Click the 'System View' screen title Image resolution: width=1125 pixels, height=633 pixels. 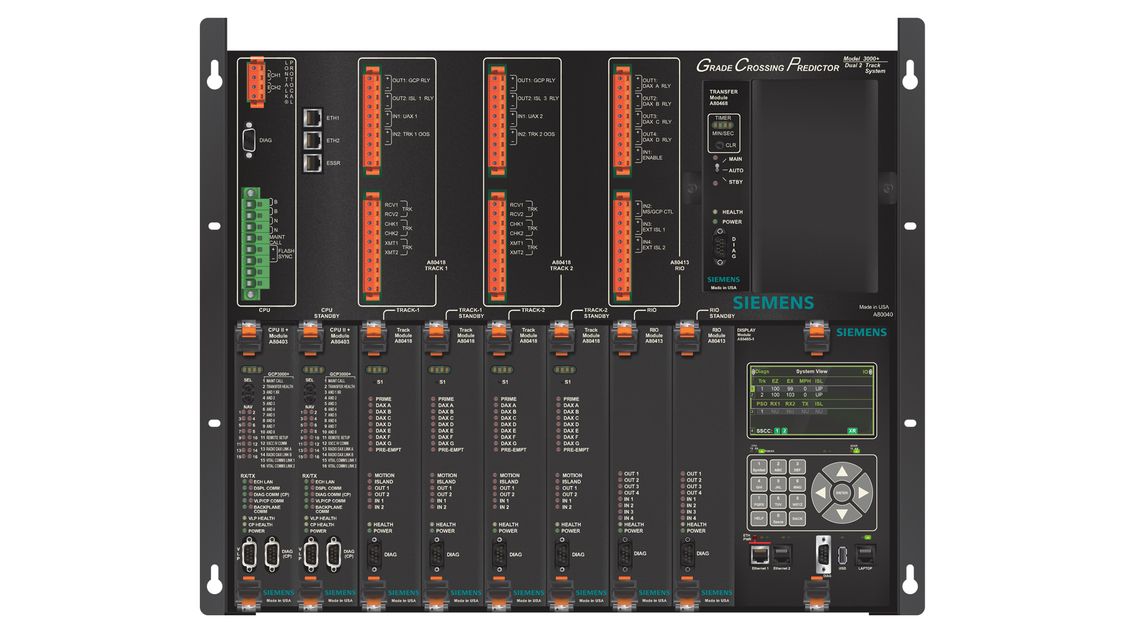click(811, 372)
